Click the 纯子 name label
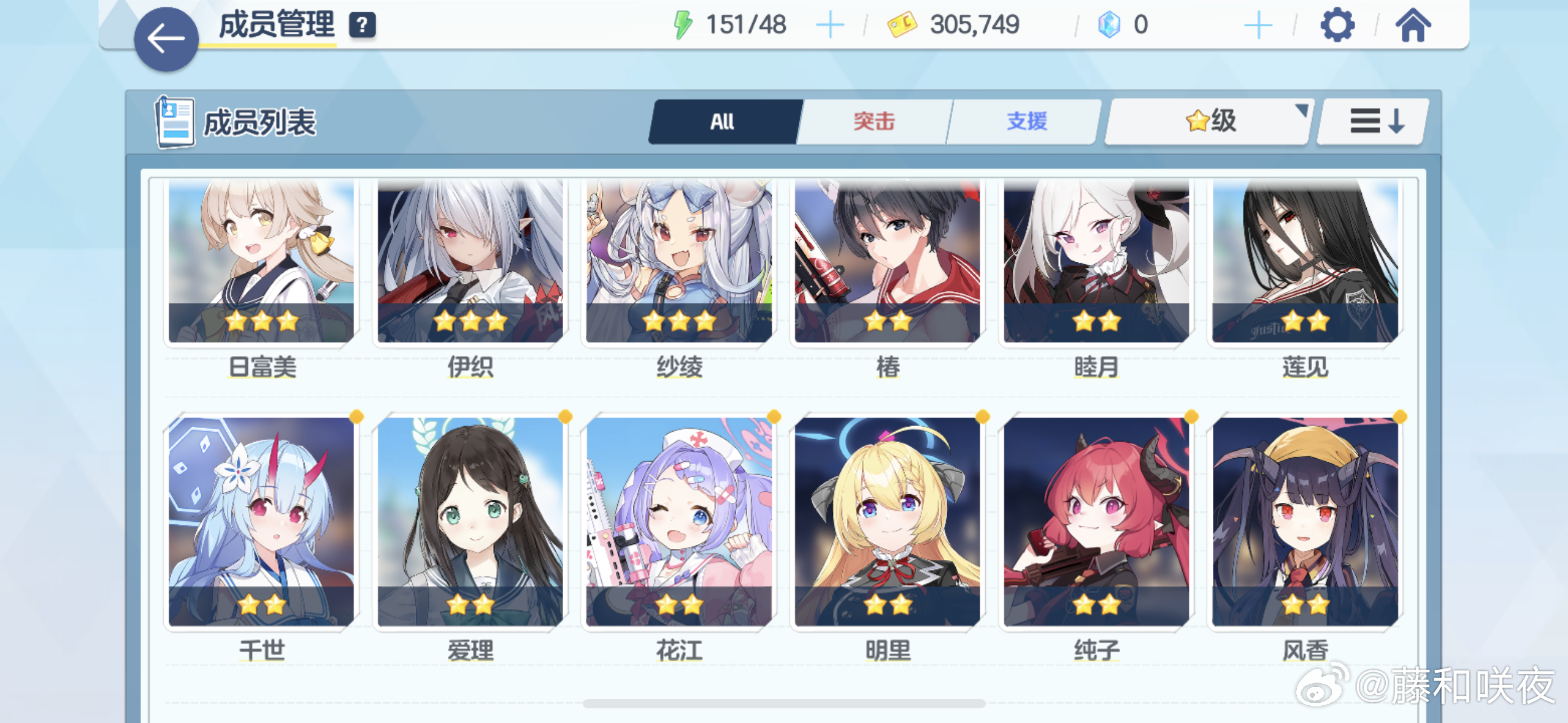This screenshot has height=723, width=1568. (x=1096, y=650)
